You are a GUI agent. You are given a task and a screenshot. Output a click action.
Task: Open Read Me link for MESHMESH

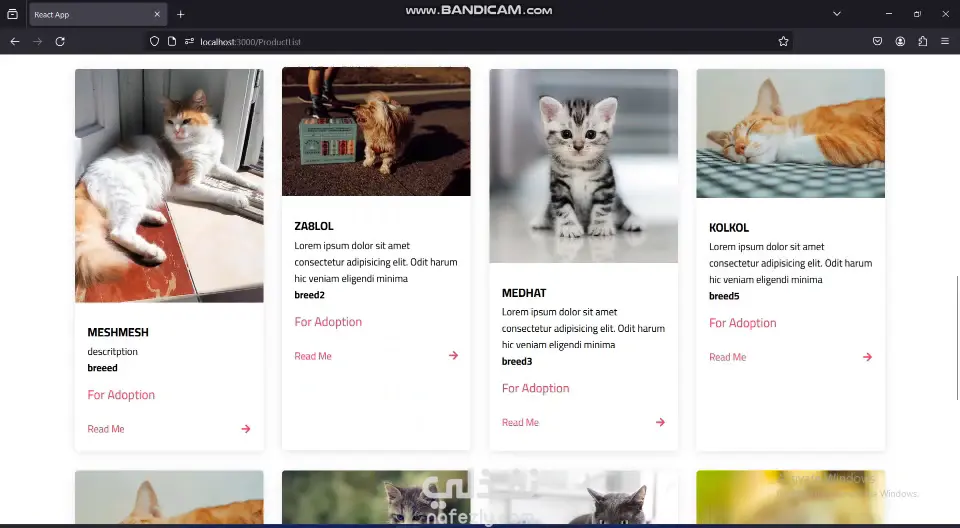tap(106, 429)
